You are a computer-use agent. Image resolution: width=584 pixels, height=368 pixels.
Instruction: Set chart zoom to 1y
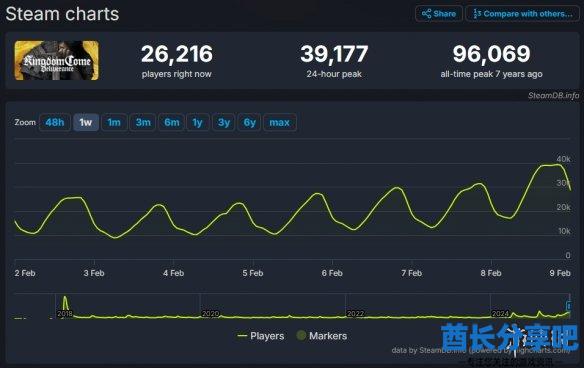pyautogui.click(x=197, y=122)
